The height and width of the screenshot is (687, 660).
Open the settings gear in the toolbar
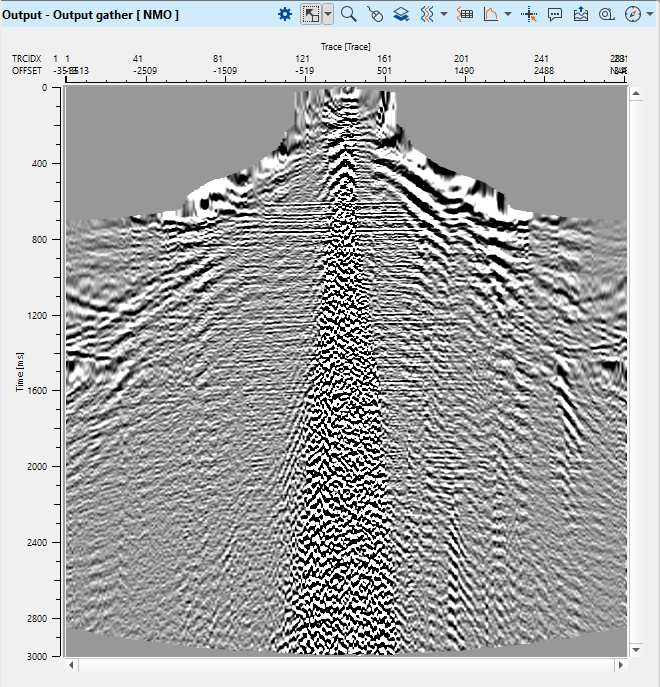[x=285, y=14]
